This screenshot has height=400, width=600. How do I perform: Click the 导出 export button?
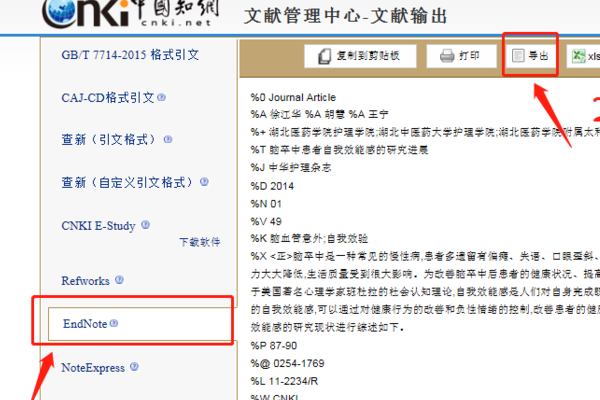pos(530,56)
